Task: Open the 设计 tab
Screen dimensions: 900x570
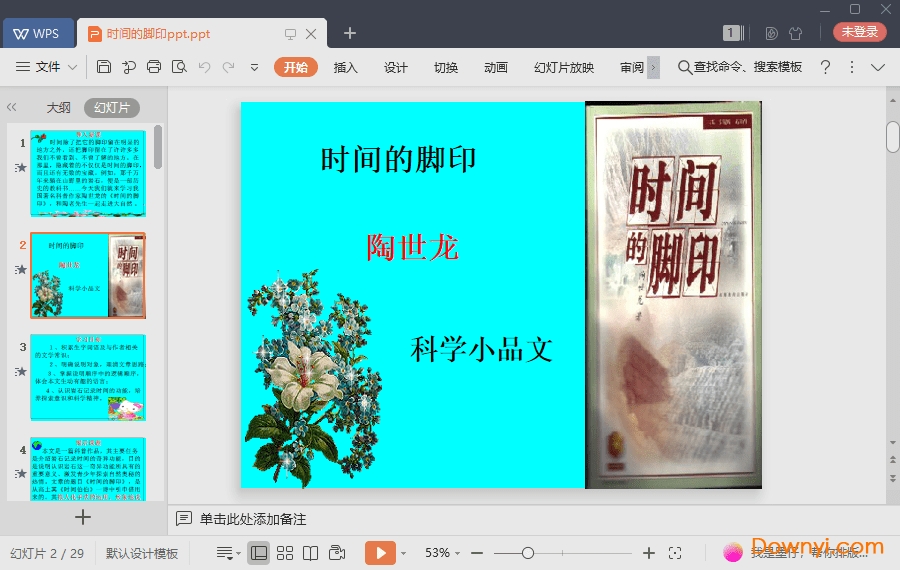Action: tap(395, 67)
